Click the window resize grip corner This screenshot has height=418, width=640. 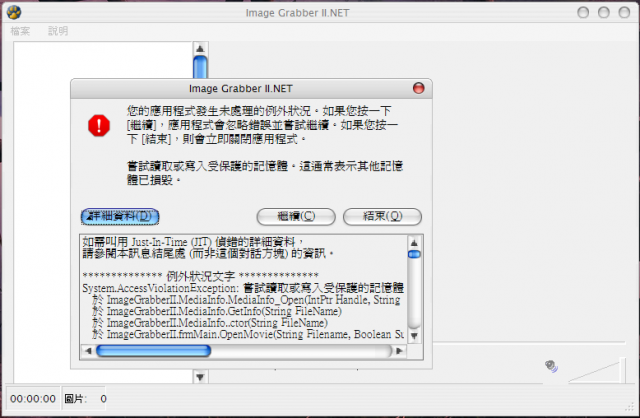(x=630, y=407)
